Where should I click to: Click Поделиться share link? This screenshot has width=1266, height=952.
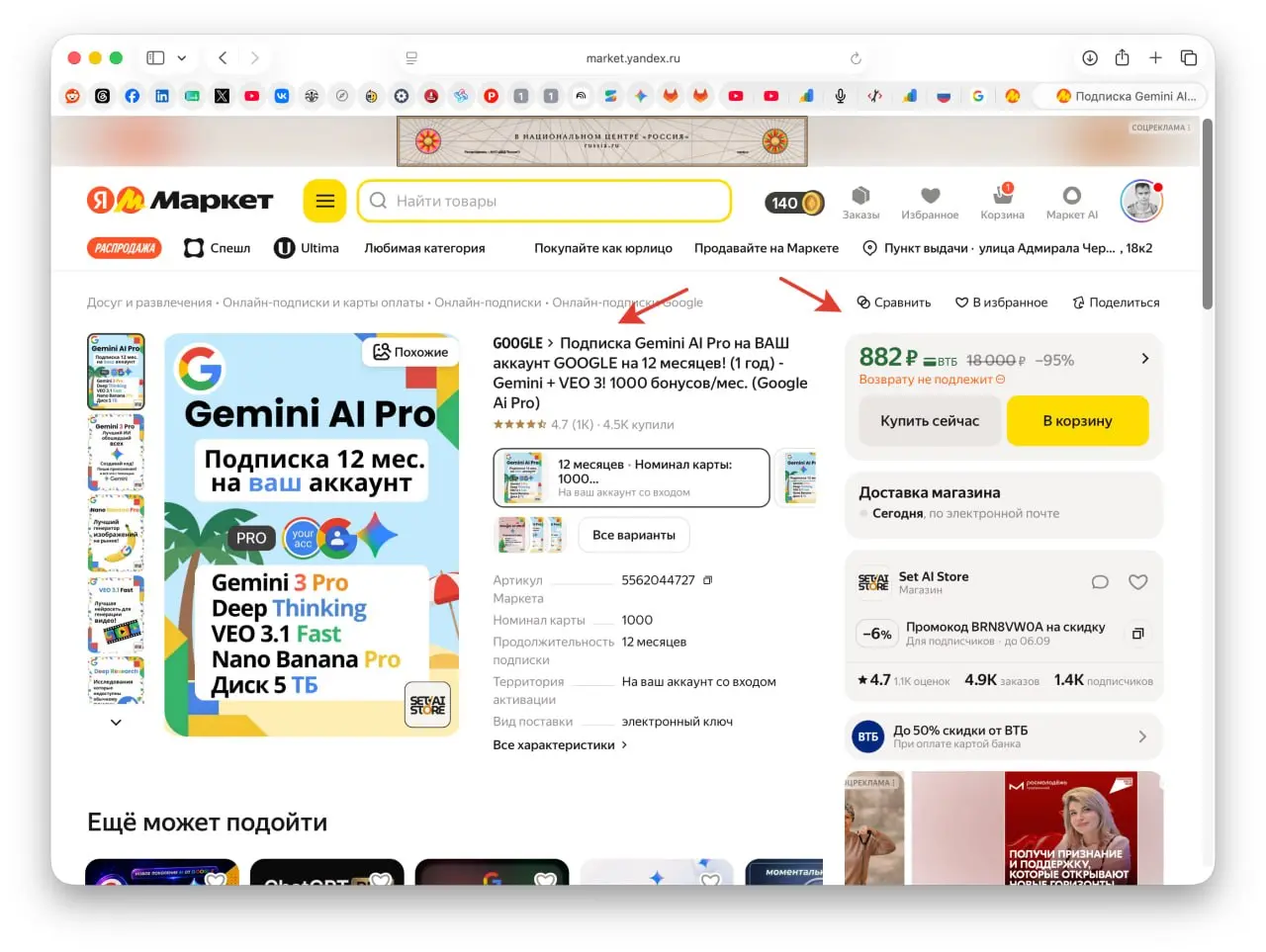[1116, 303]
